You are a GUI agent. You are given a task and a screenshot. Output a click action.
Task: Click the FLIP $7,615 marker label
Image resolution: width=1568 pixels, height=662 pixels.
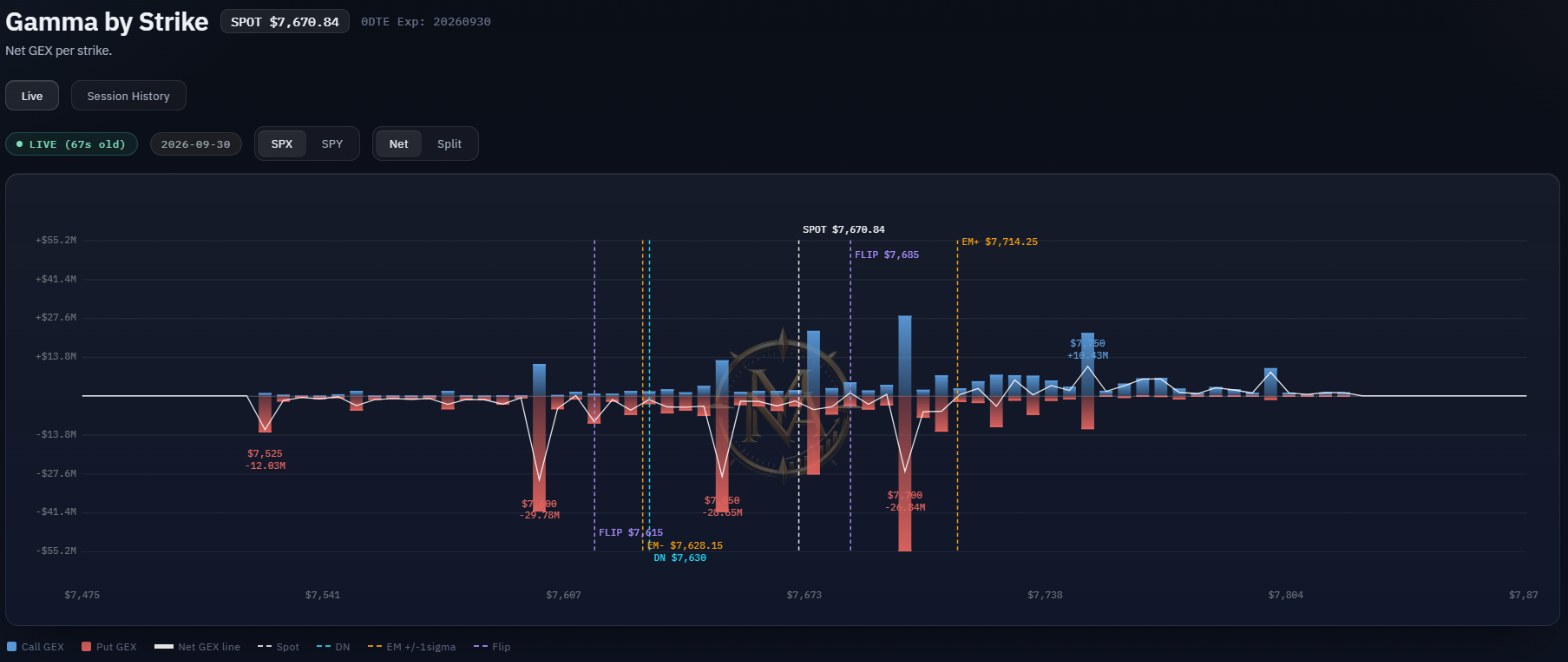(x=631, y=533)
